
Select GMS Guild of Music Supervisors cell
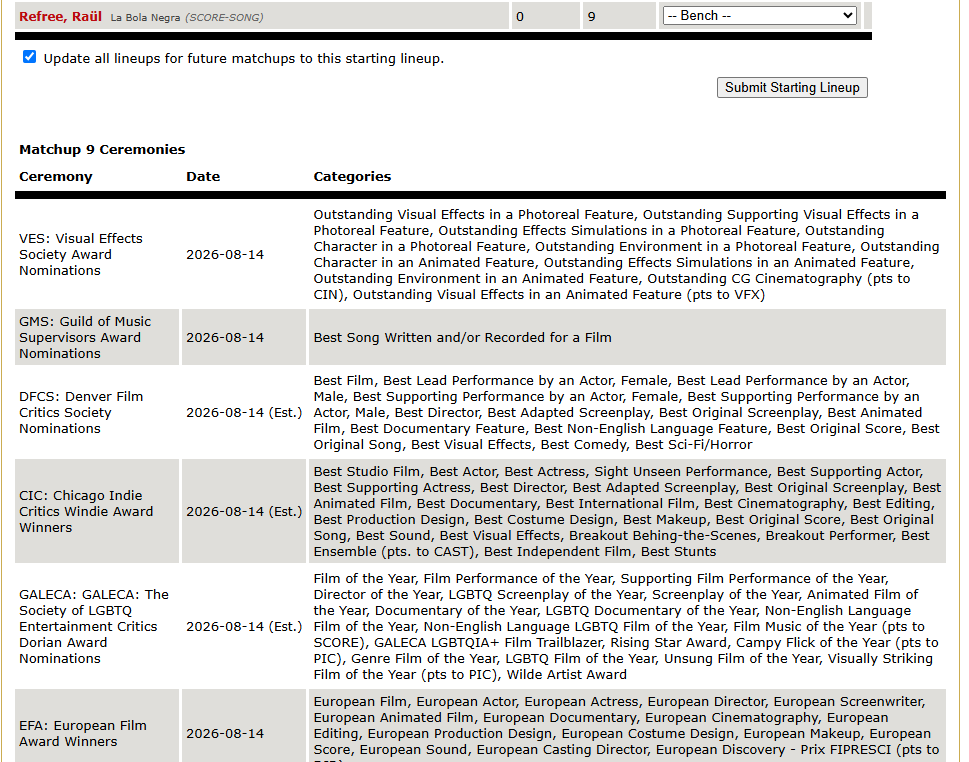[x=97, y=337]
